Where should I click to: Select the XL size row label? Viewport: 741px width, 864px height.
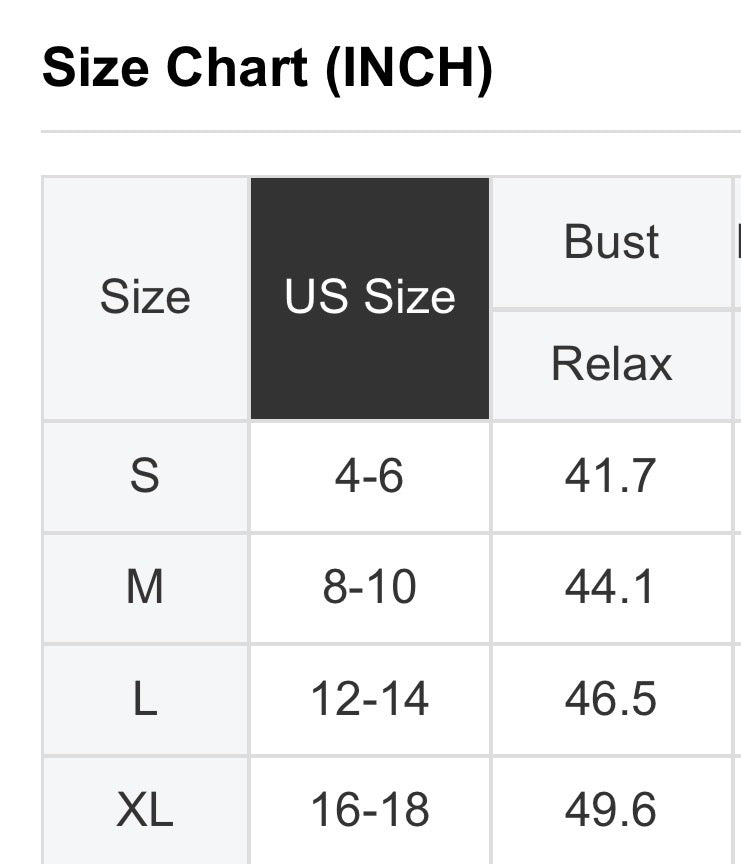click(145, 811)
